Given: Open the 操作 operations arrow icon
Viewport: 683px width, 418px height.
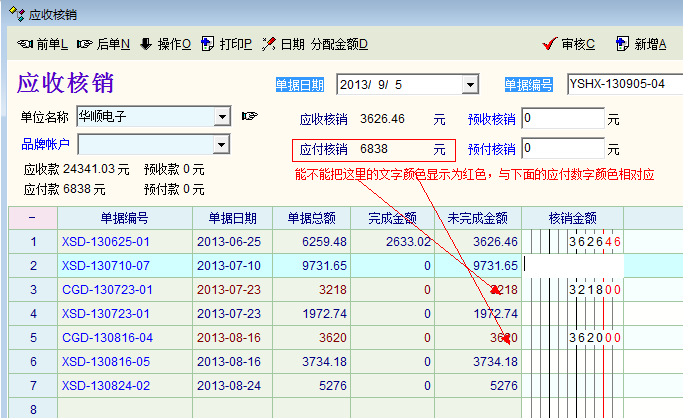Looking at the screenshot, I should [145, 44].
